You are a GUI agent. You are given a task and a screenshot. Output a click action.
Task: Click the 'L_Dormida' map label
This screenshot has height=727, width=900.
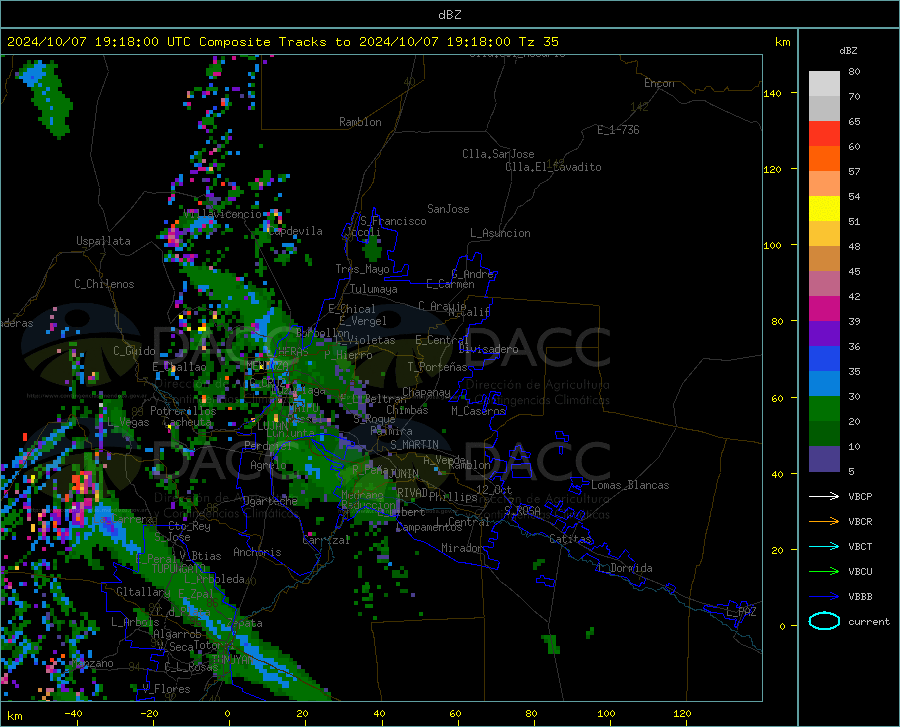(625, 568)
